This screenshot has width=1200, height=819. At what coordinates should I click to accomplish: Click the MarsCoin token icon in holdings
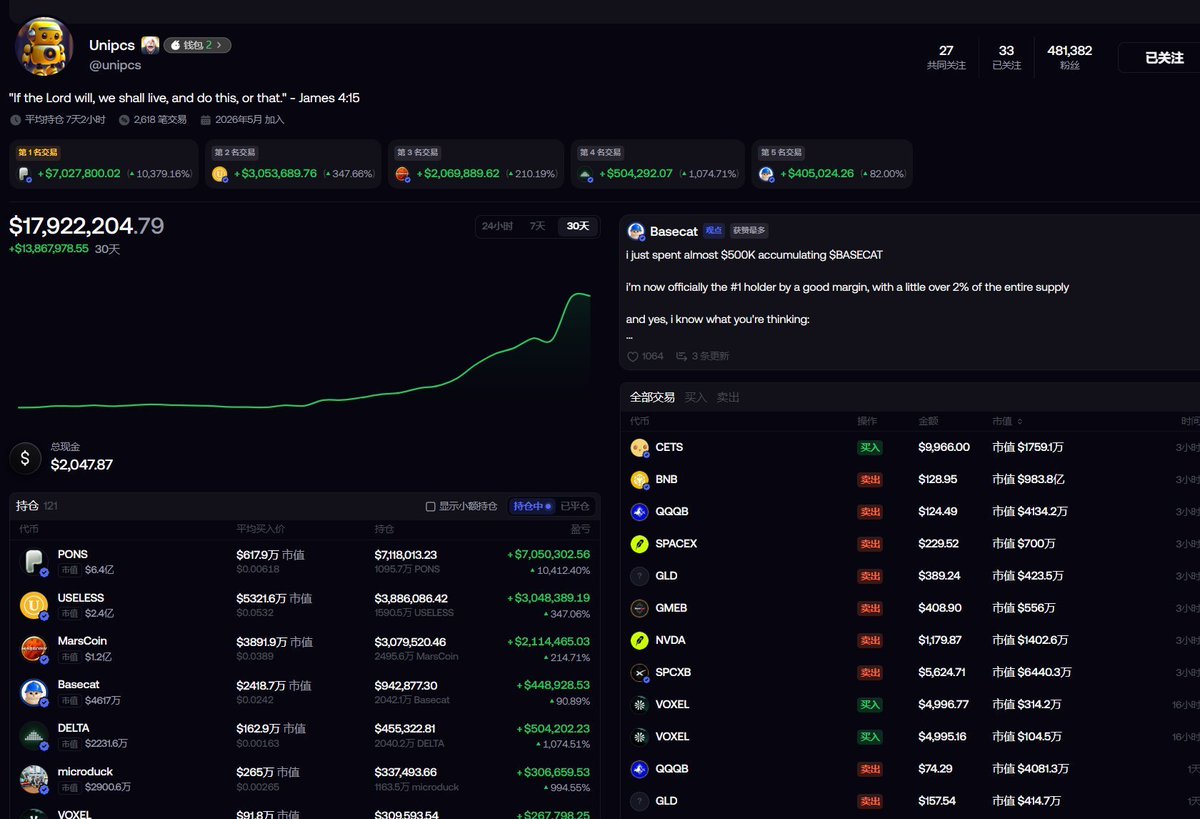[34, 648]
